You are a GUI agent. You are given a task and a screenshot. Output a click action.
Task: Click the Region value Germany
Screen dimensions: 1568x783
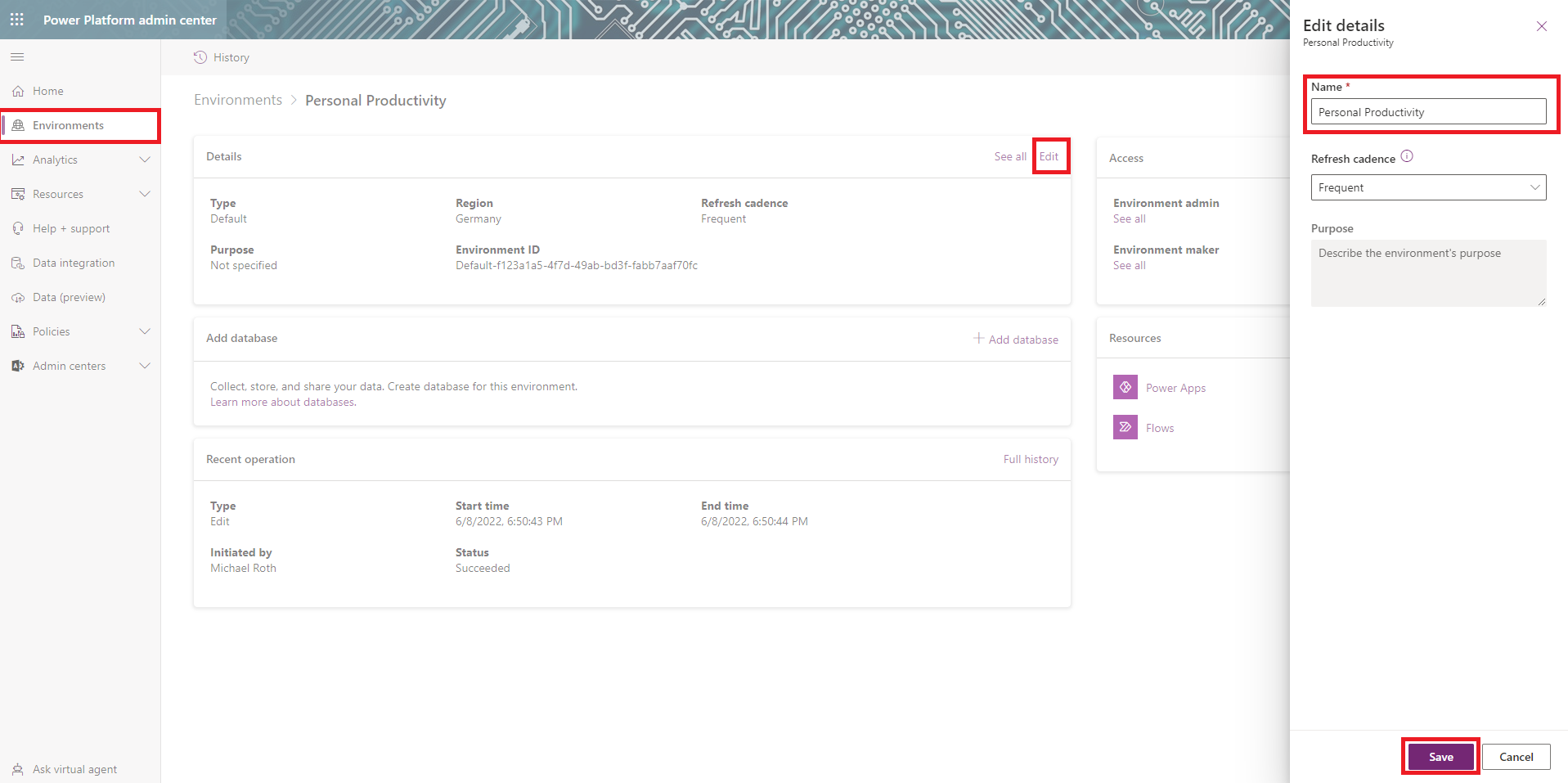coord(478,218)
